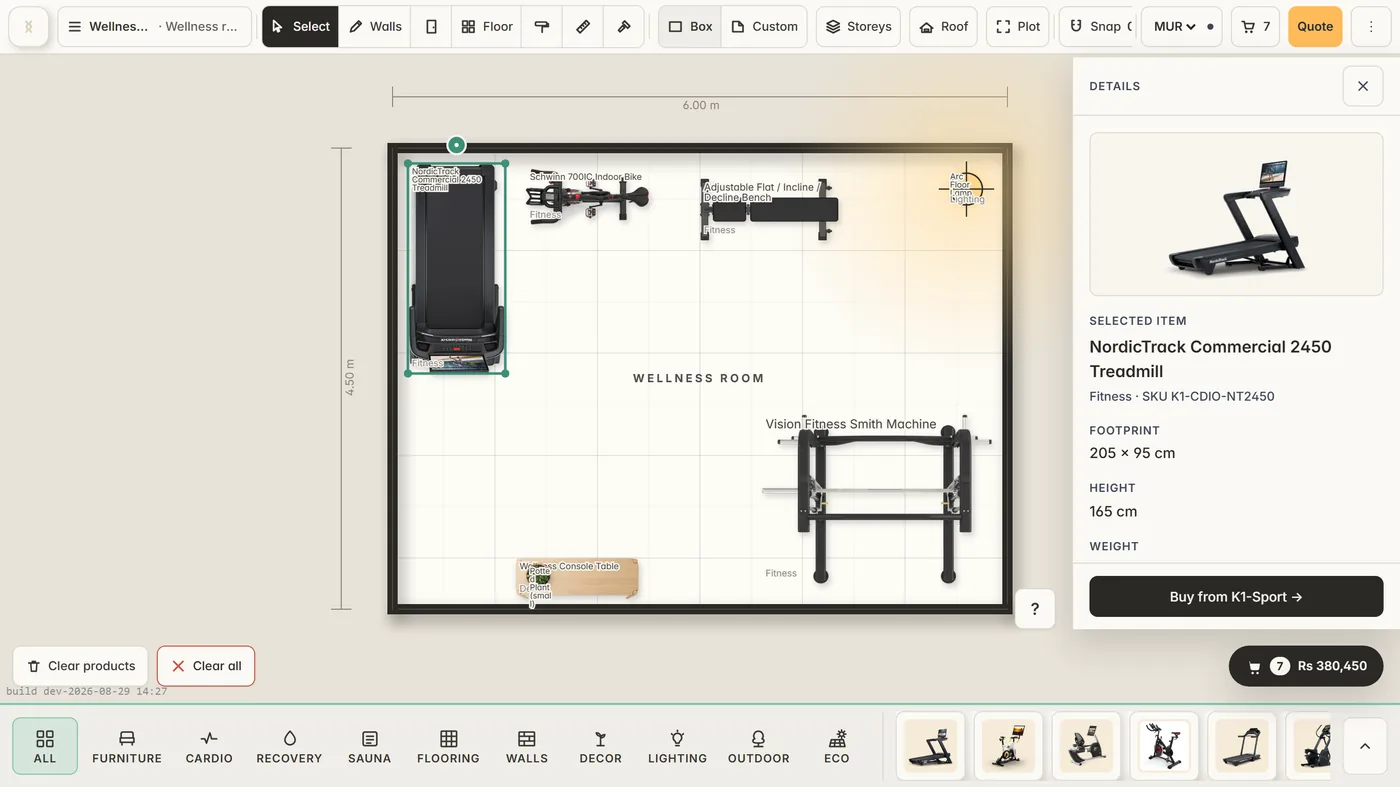The width and height of the screenshot is (1400, 787).
Task: Pick the partially visible elliptical thumbnail
Action: (x=1309, y=745)
